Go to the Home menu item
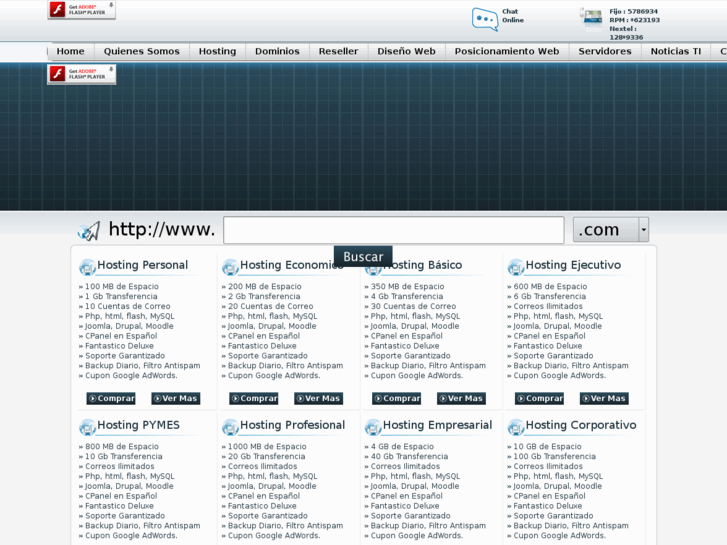This screenshot has width=727, height=545. [70, 51]
